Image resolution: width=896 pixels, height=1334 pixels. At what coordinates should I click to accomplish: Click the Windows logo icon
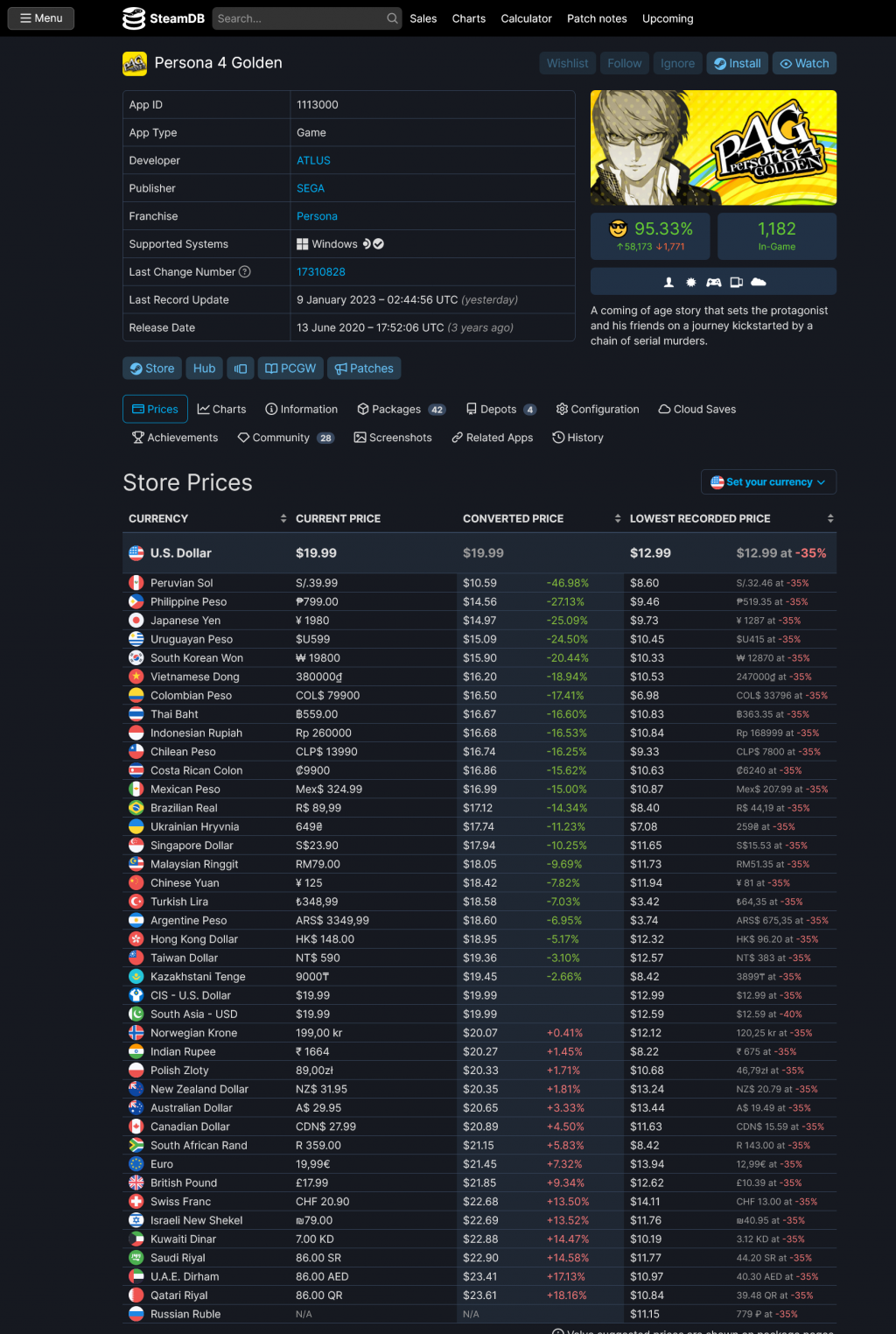coord(302,244)
